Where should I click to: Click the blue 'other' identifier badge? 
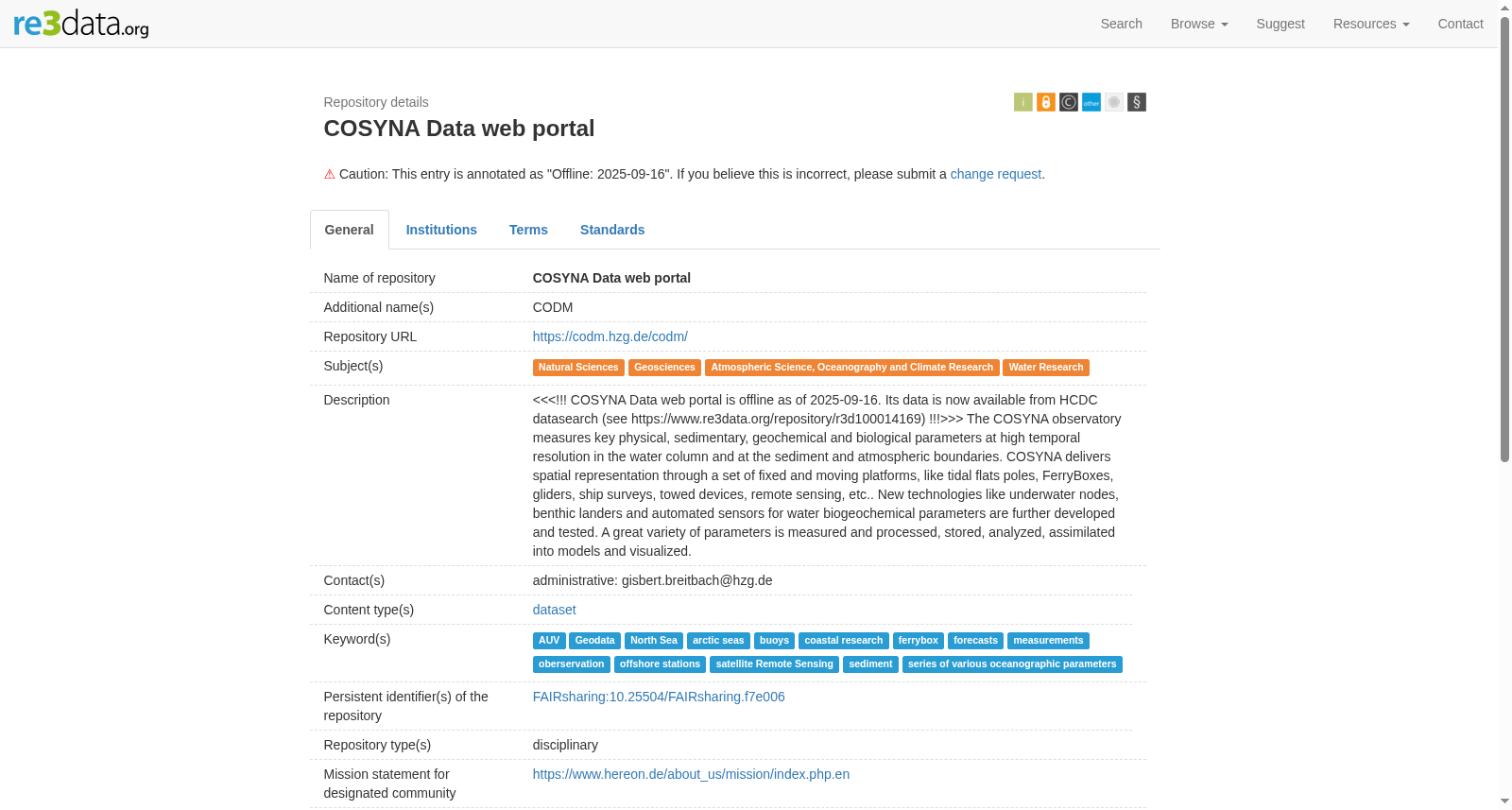point(1091,102)
